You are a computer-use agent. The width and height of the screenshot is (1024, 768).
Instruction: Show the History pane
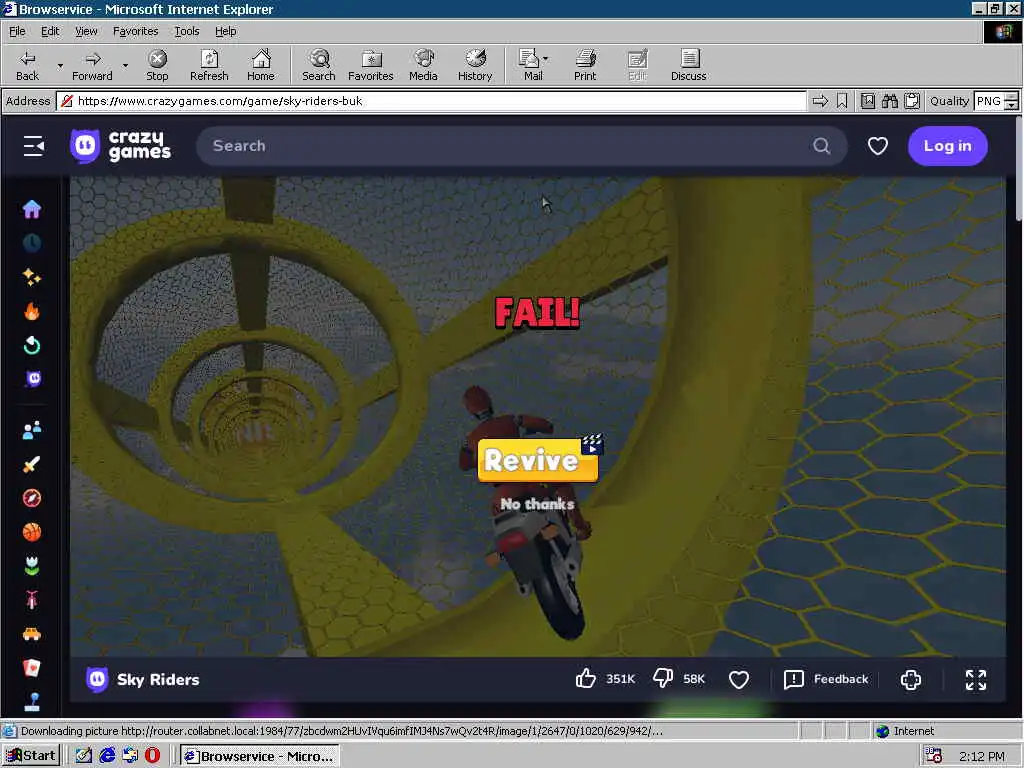pyautogui.click(x=475, y=65)
